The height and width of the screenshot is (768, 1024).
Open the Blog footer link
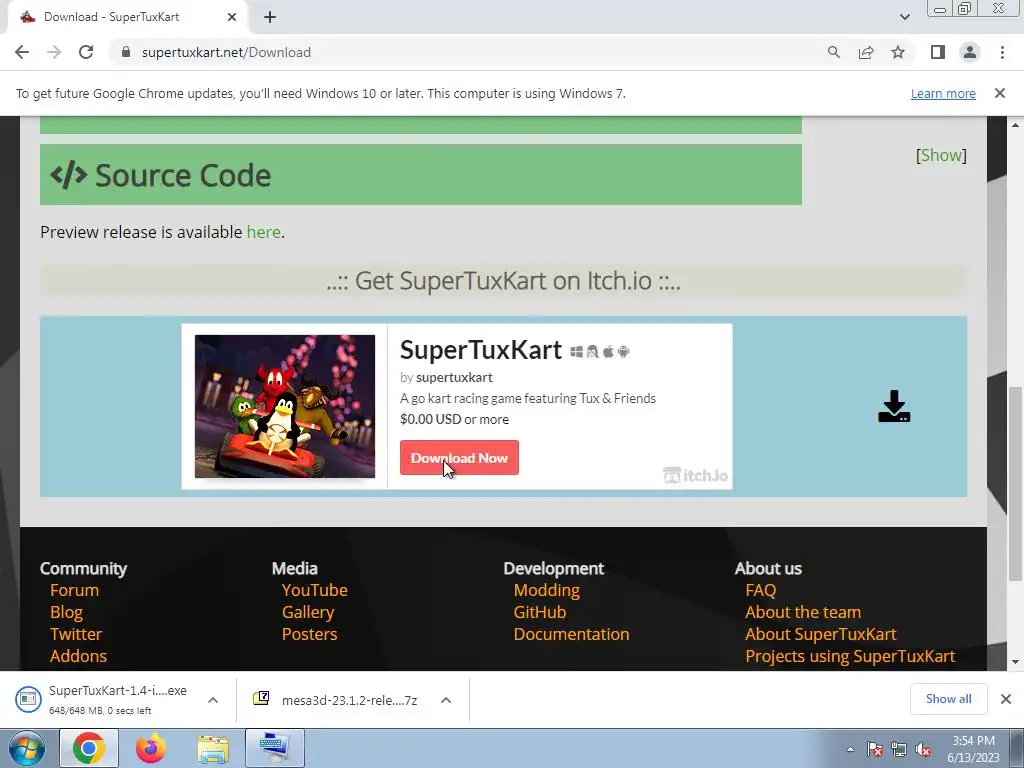point(66,613)
